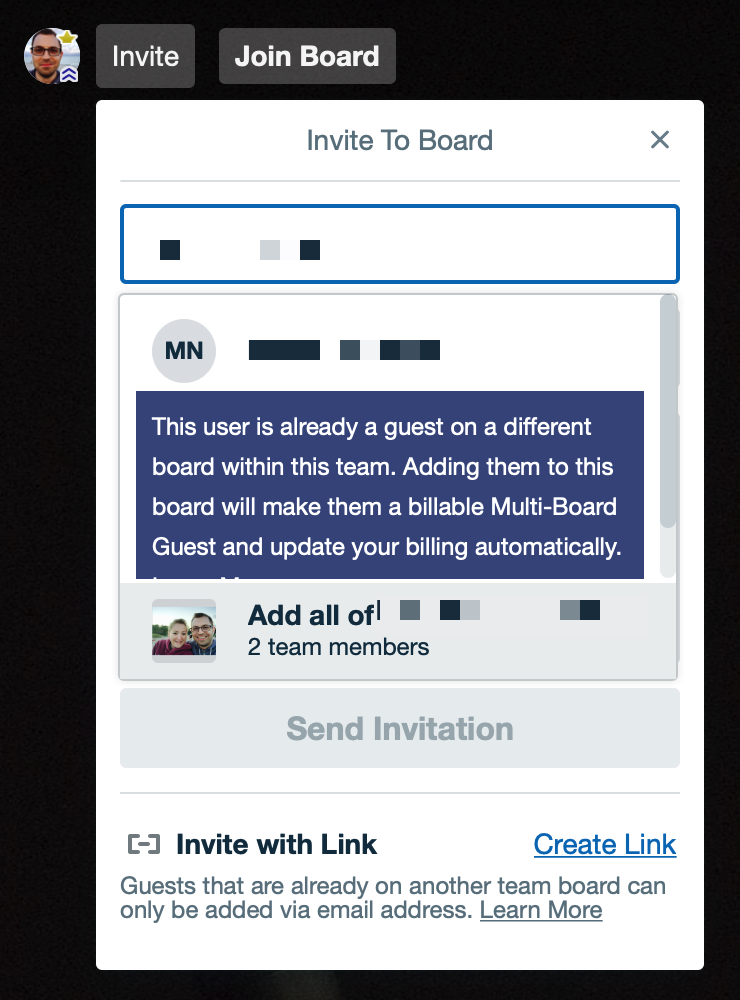Click the Invite To Board title

click(x=399, y=140)
